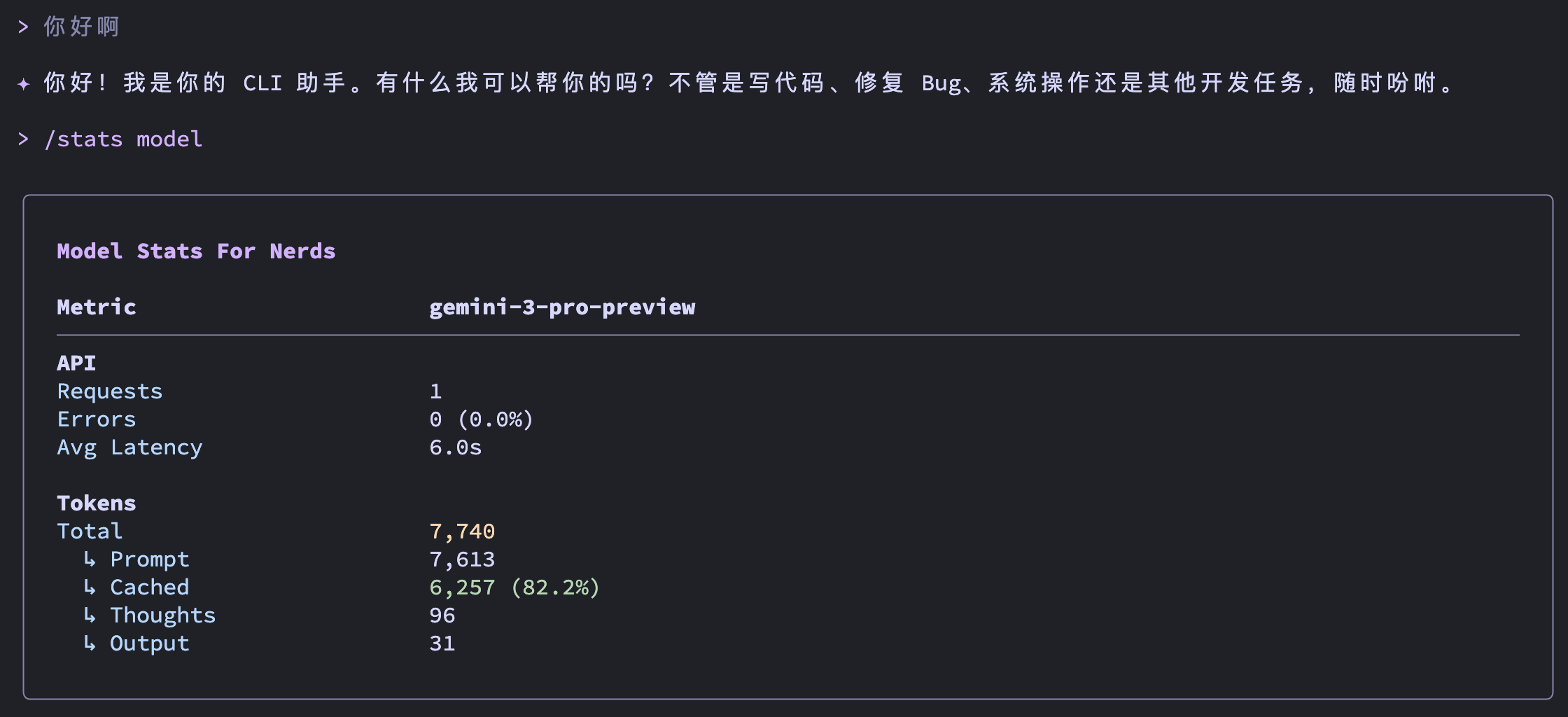
Task: Select the /stats model command text
Action: (x=123, y=139)
